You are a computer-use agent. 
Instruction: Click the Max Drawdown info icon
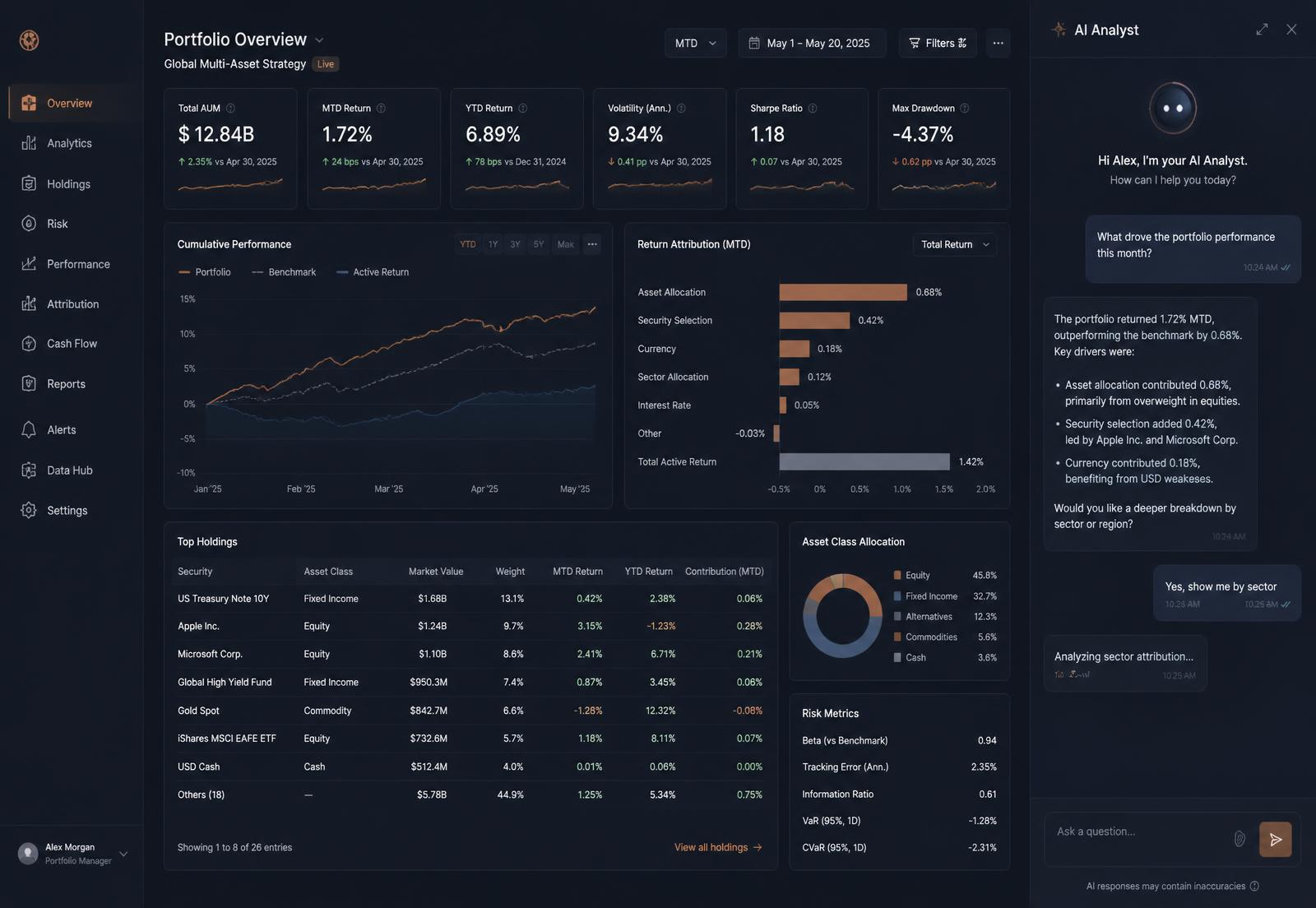click(x=965, y=109)
